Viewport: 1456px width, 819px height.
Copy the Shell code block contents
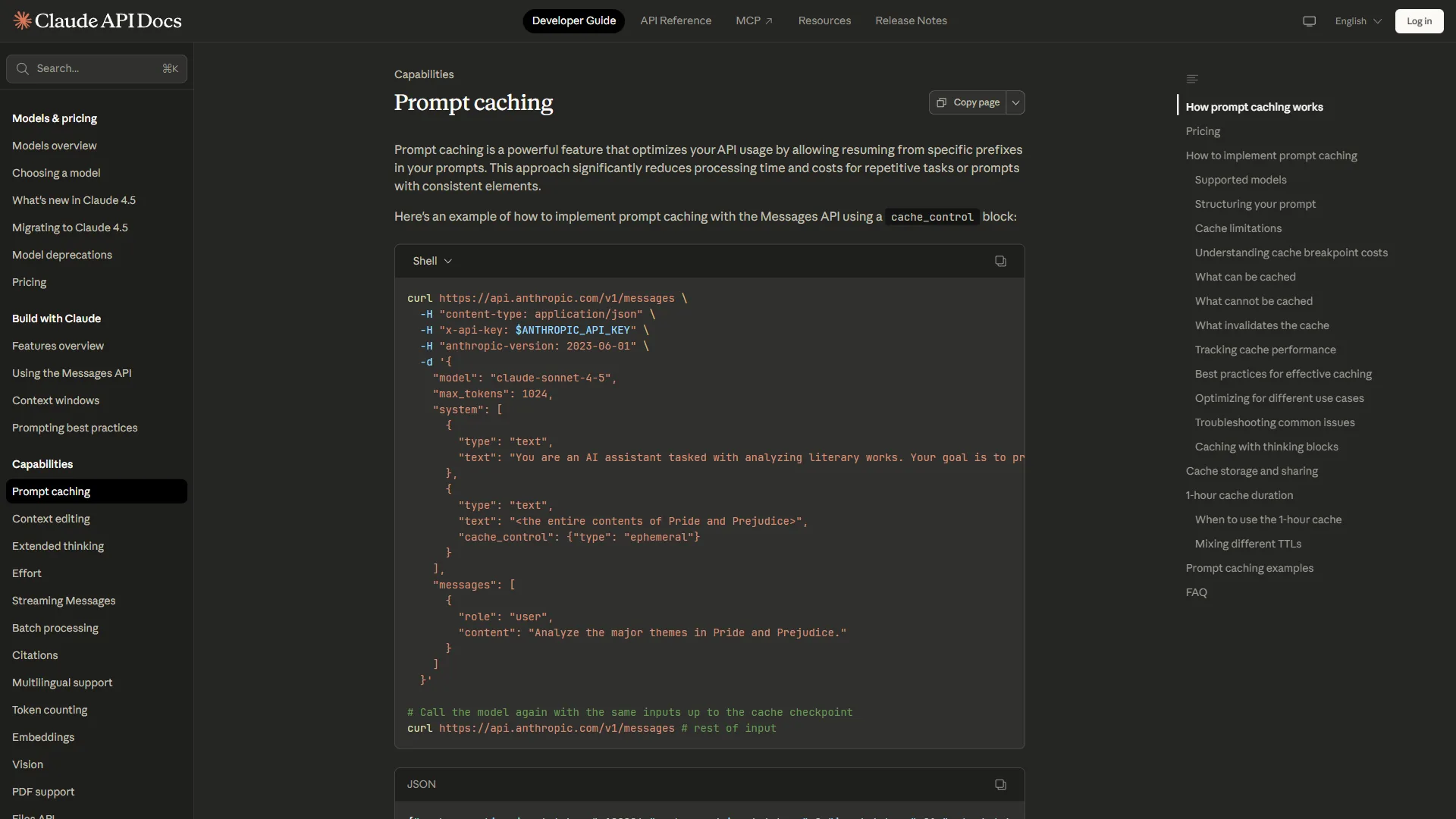point(1000,261)
